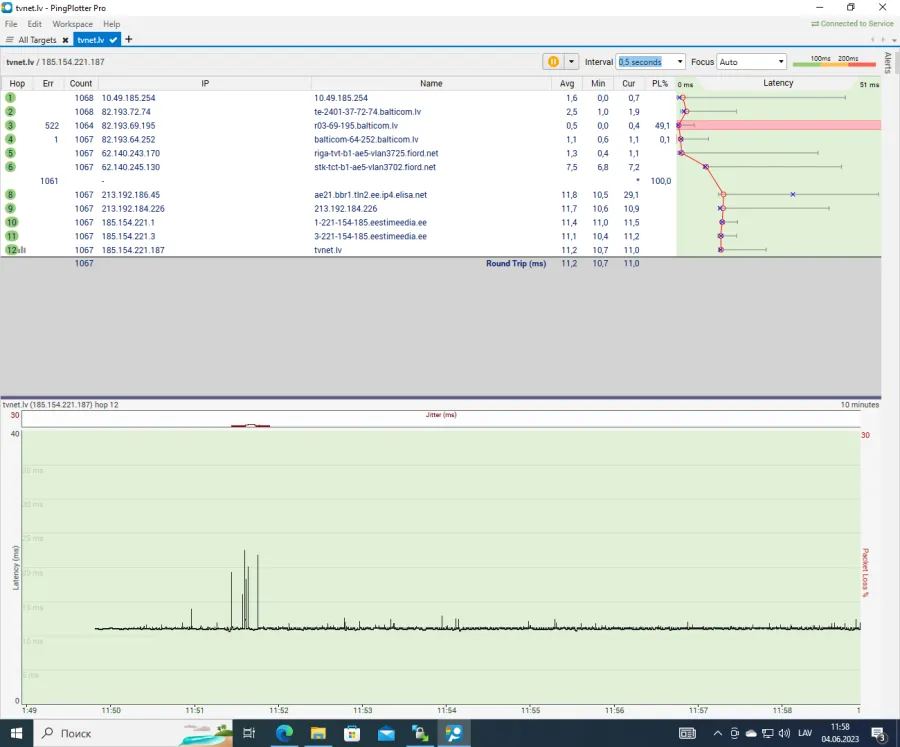This screenshot has width=900, height=747.
Task: Click the Count column header
Action: tap(81, 83)
